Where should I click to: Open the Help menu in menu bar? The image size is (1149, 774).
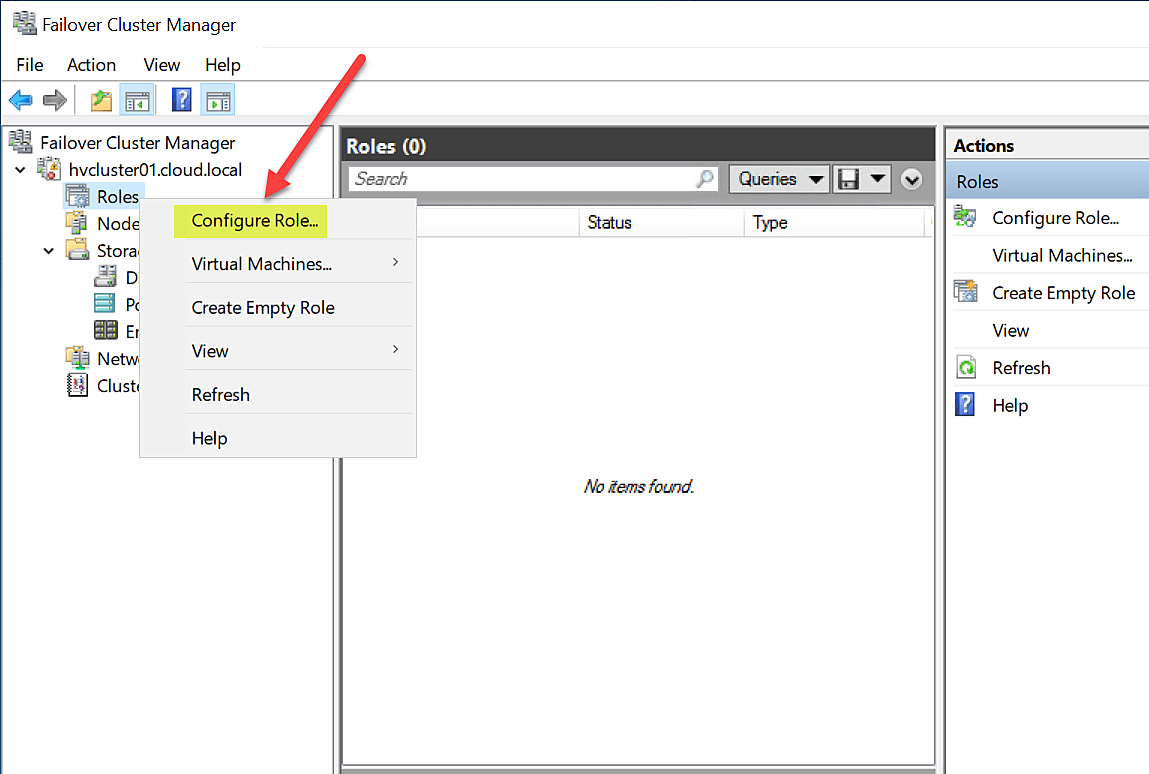coord(223,64)
